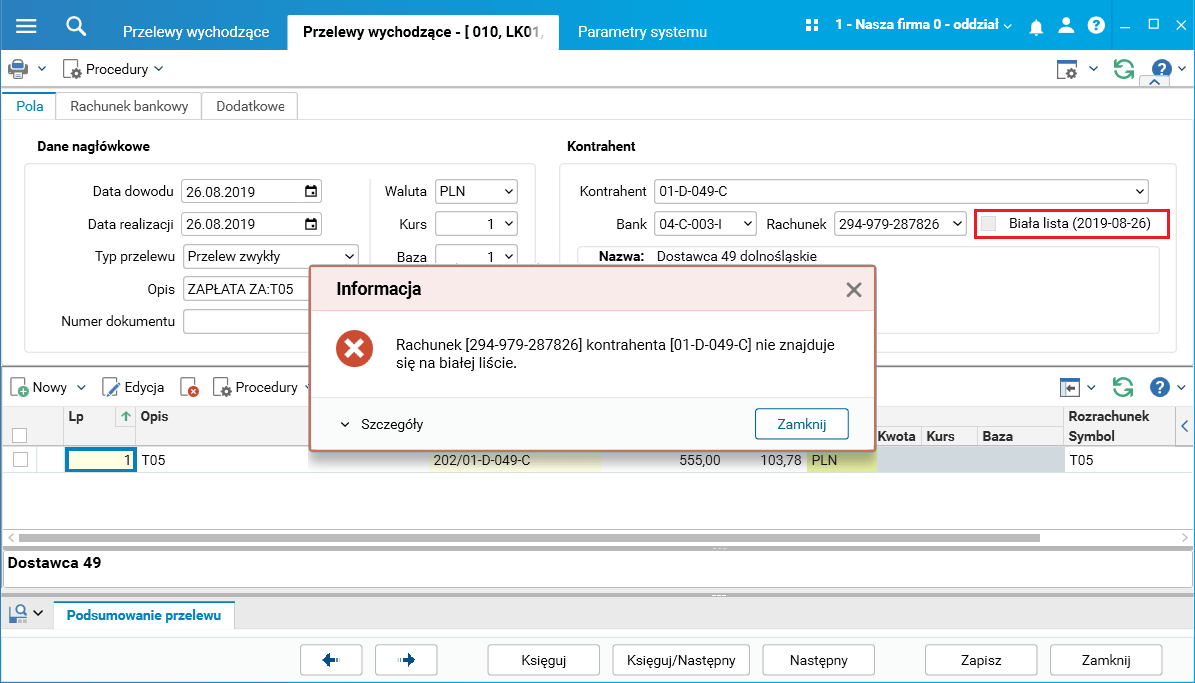
Task: Click the search magnifier icon
Action: (75, 26)
